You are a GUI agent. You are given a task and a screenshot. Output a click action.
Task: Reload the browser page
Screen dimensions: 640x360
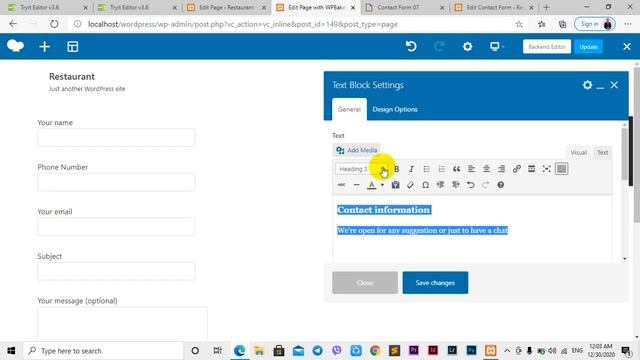(54, 24)
